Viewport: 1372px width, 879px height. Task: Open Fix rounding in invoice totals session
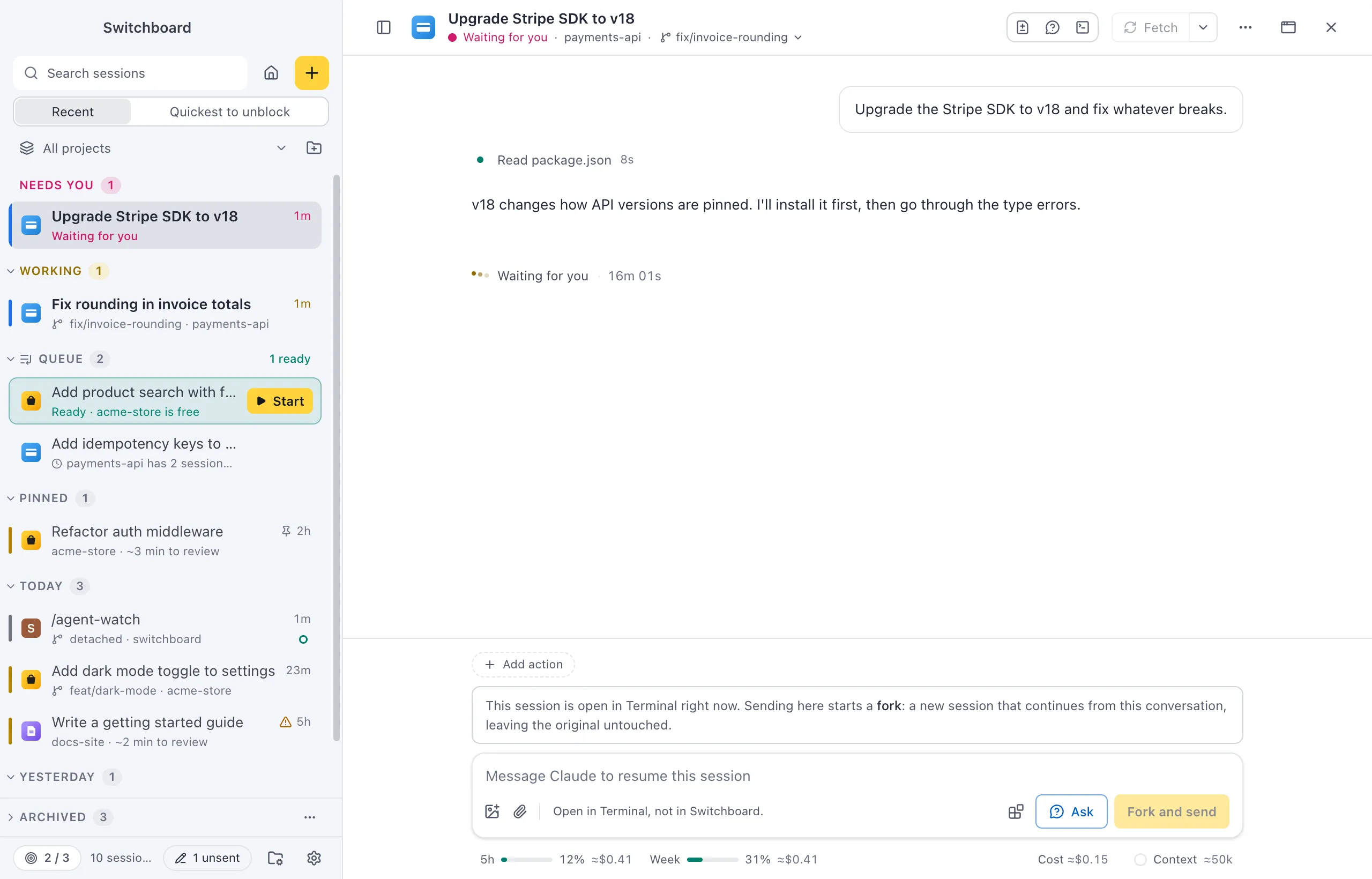pos(166,314)
